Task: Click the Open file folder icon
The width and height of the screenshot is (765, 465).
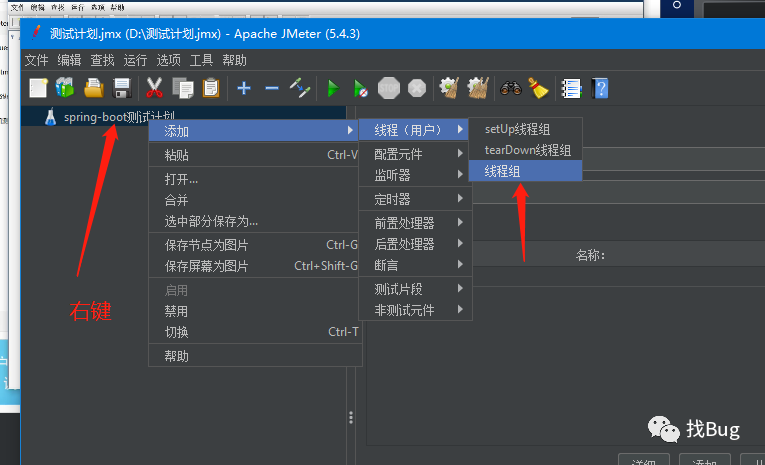Action: tap(94, 89)
